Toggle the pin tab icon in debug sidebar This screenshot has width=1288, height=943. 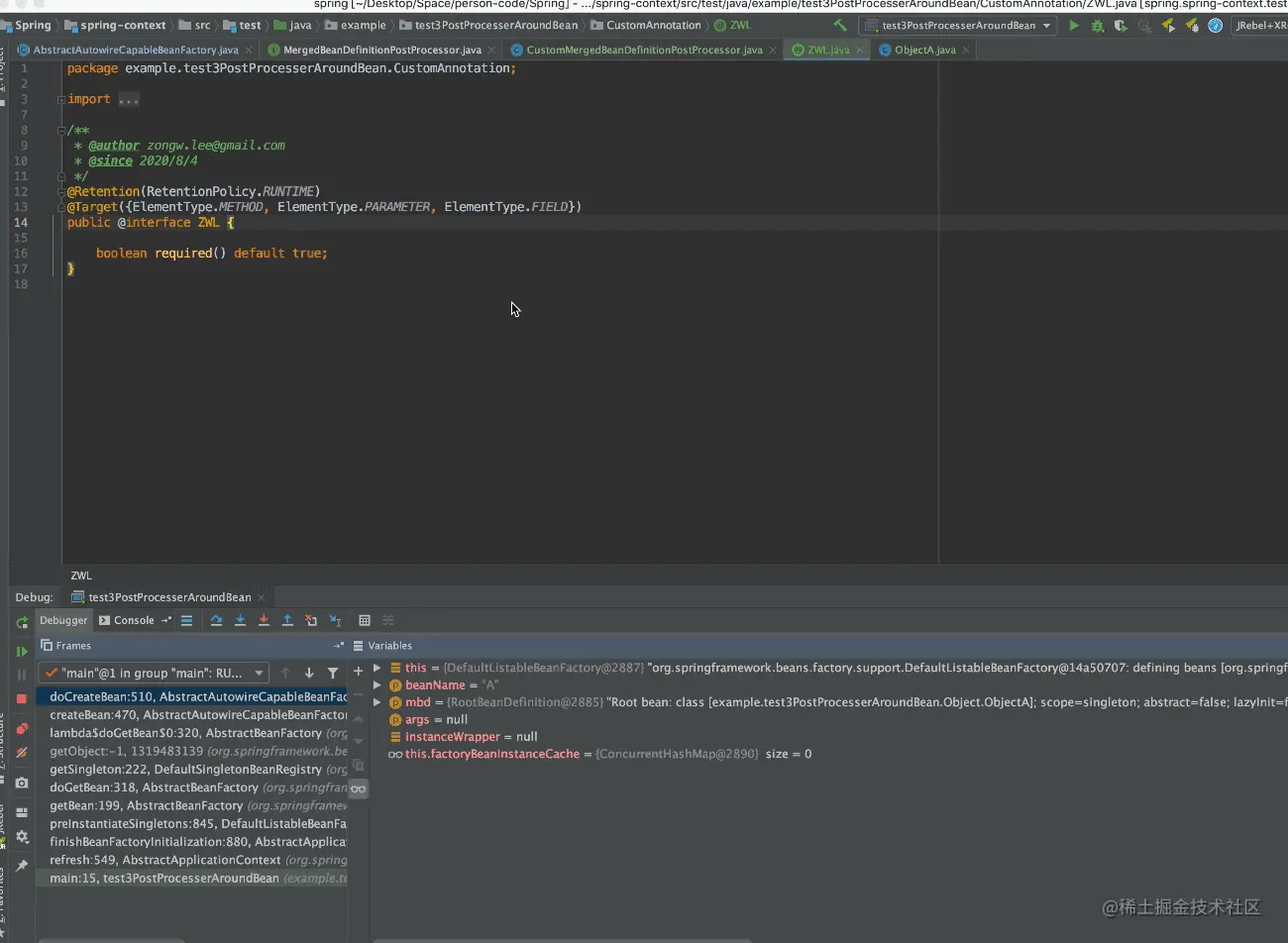22,866
